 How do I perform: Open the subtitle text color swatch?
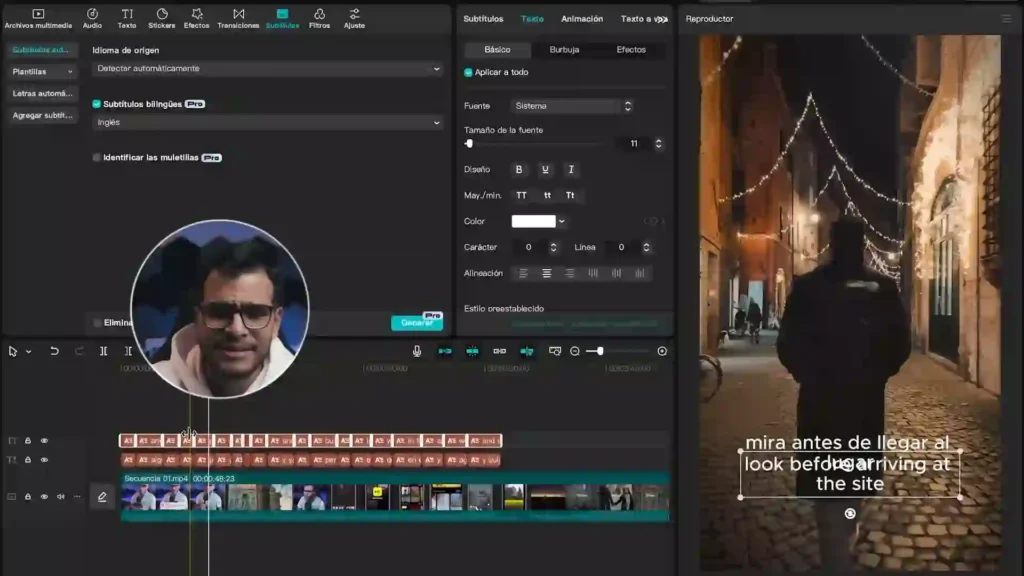click(535, 221)
